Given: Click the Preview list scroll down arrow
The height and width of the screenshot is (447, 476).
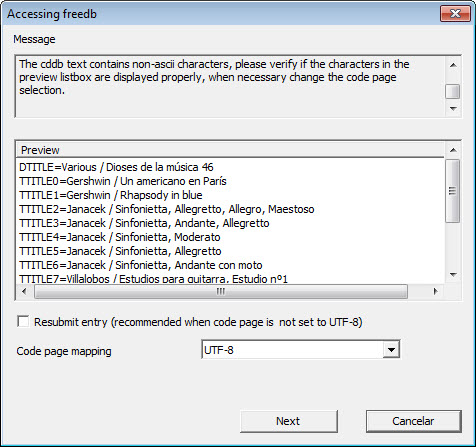Looking at the screenshot, I should coord(453,275).
